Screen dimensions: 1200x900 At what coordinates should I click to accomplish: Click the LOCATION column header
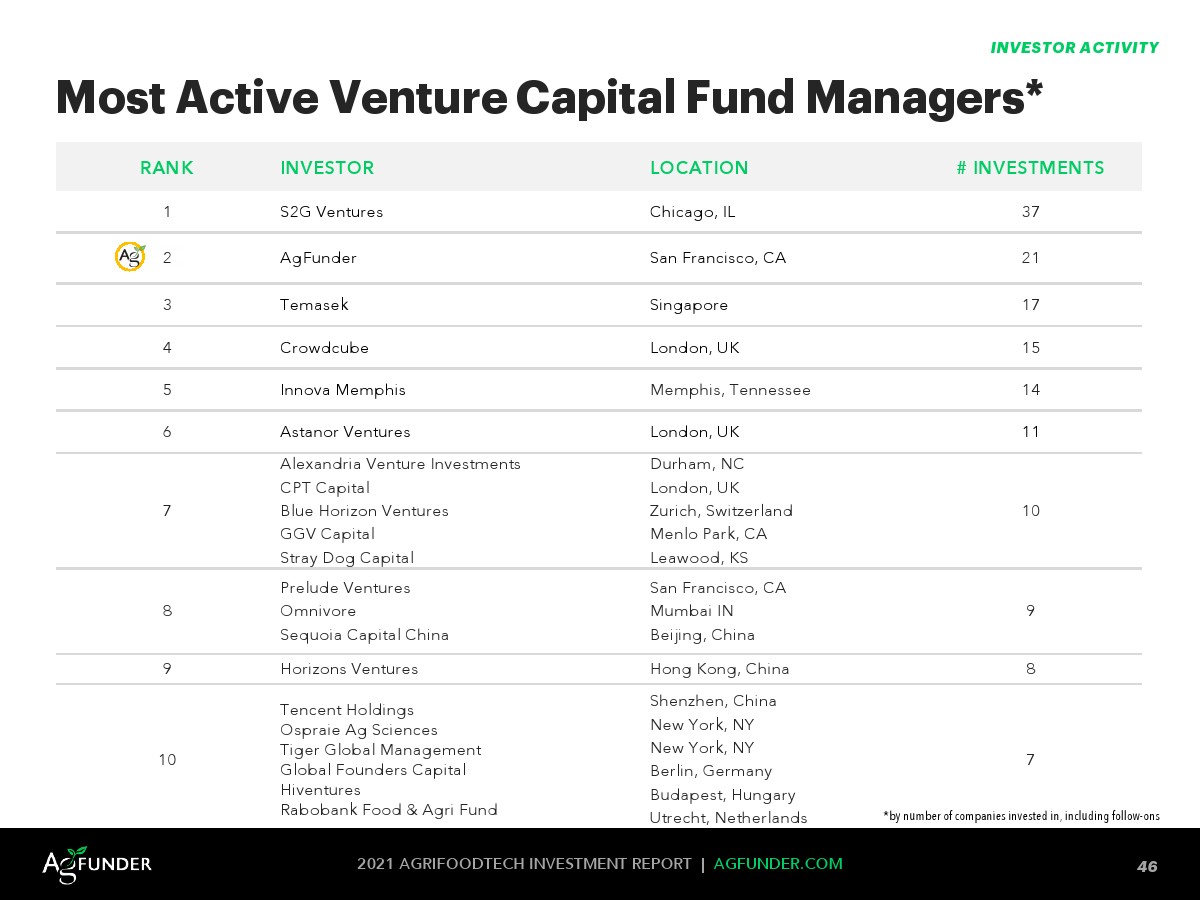699,168
